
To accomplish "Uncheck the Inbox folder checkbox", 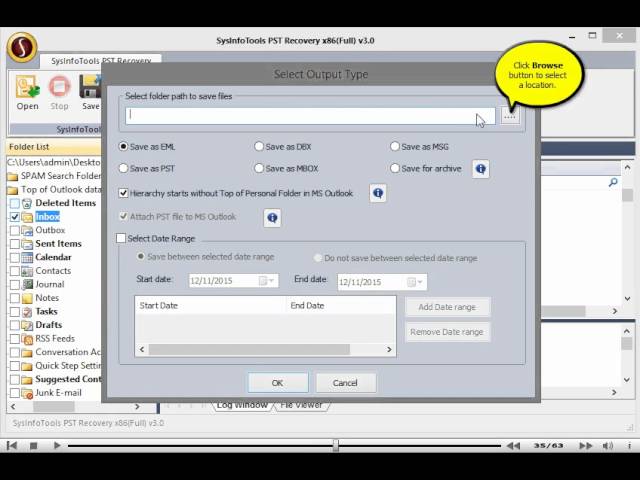I will click(x=15, y=216).
